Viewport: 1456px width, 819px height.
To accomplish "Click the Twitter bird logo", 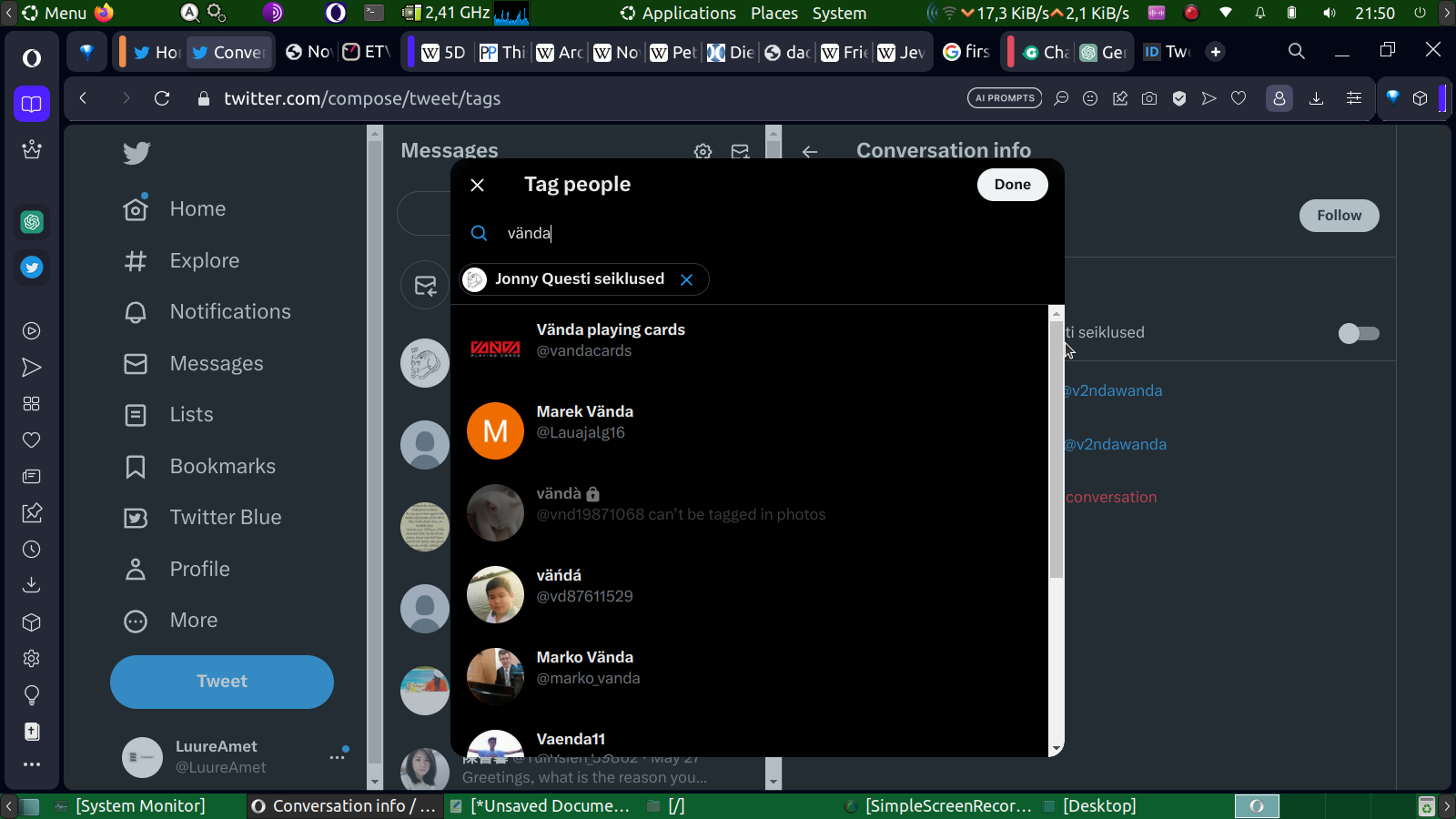I will pos(136,152).
